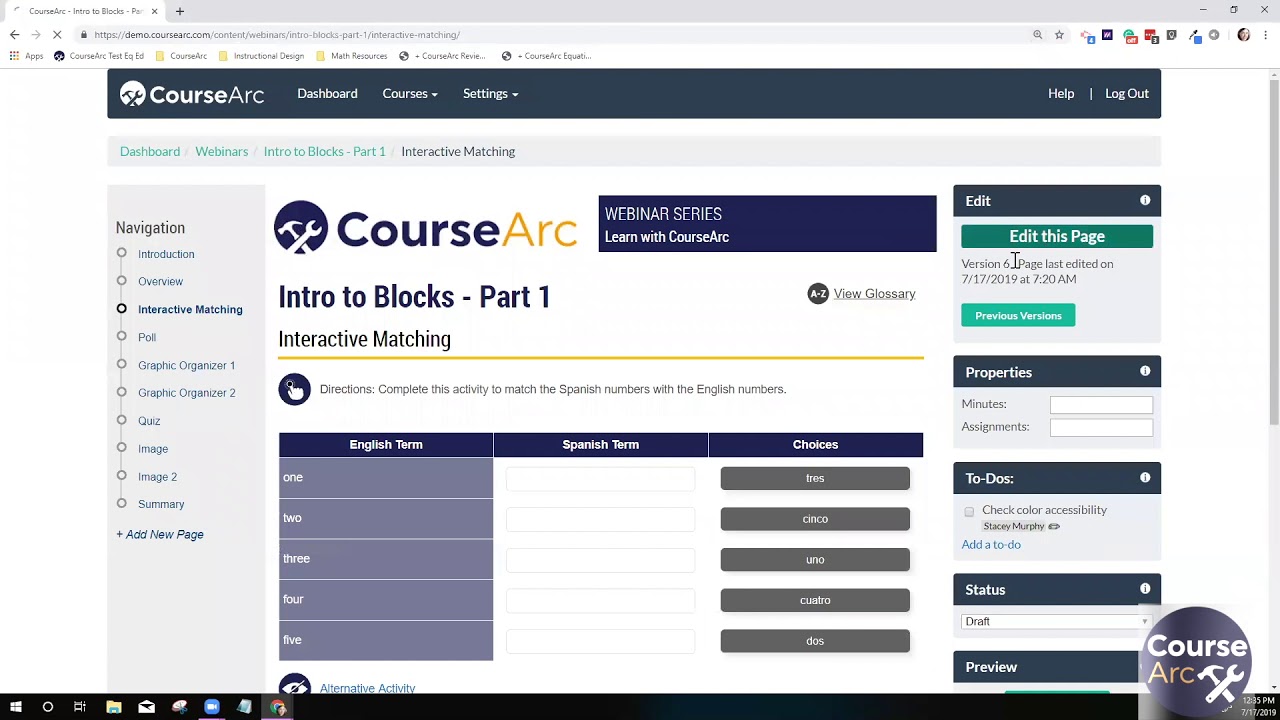Select the 'uno' choice tile
1280x720 pixels.
pyautogui.click(x=815, y=560)
